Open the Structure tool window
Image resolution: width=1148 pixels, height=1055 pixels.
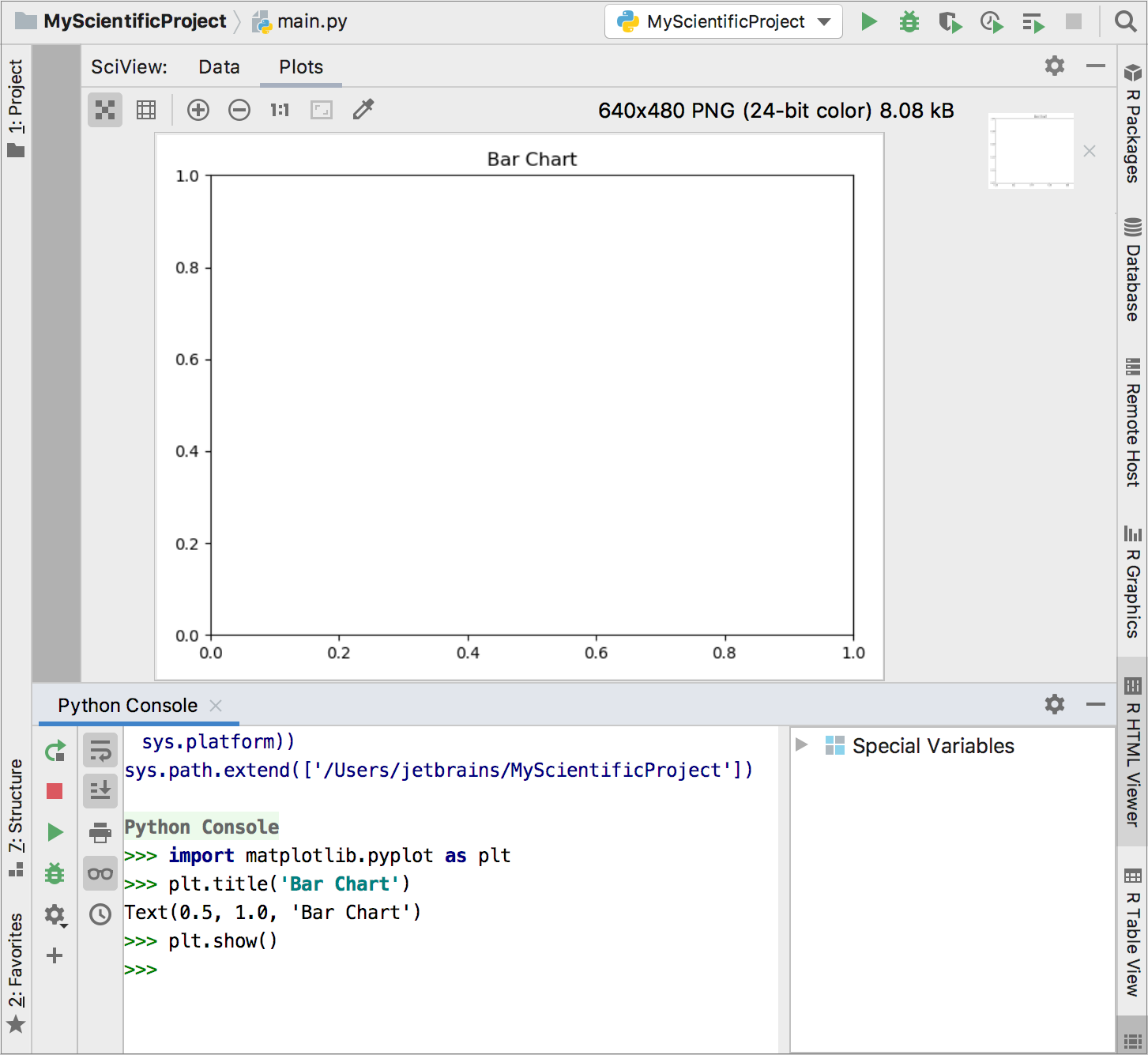point(17,814)
